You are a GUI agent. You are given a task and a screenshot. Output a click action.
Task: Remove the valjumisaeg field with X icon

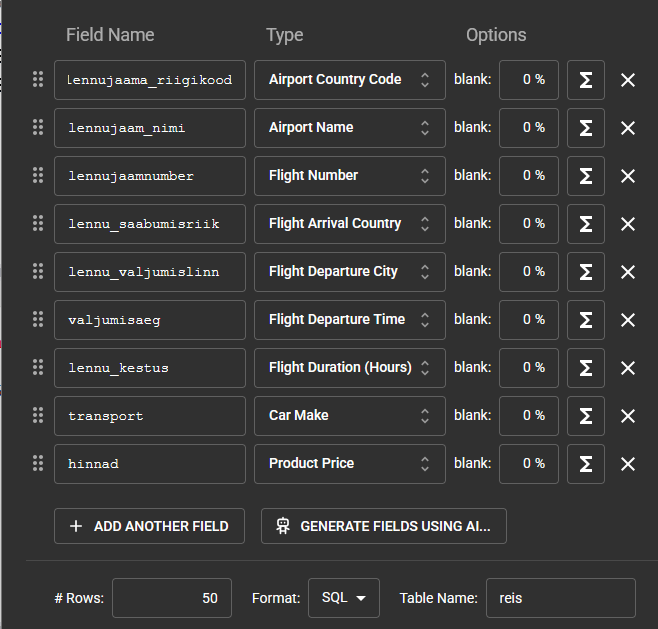click(628, 320)
